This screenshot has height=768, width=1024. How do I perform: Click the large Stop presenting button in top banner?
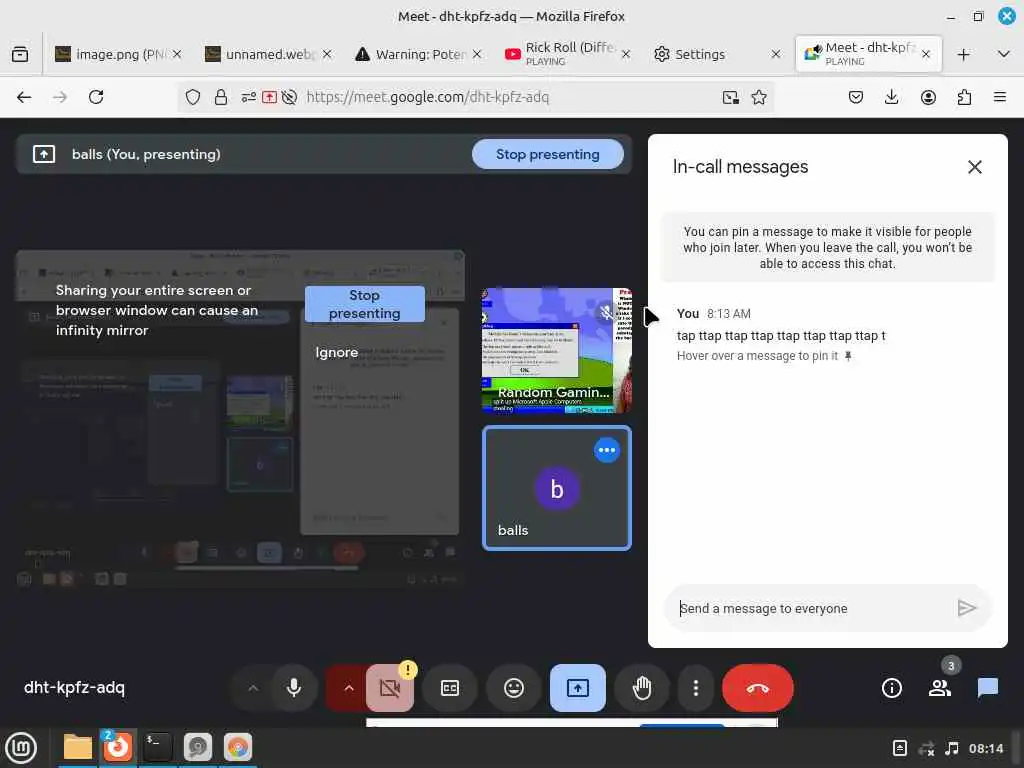tap(547, 154)
